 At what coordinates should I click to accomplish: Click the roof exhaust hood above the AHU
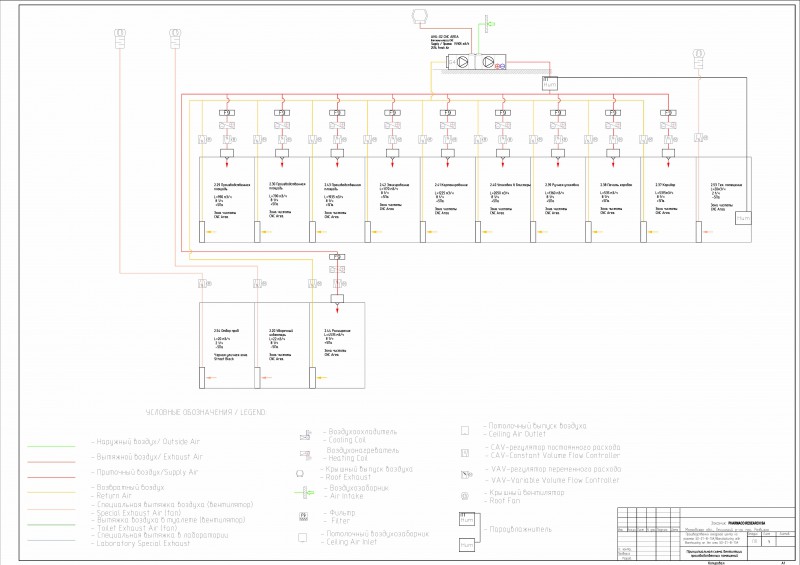click(421, 16)
